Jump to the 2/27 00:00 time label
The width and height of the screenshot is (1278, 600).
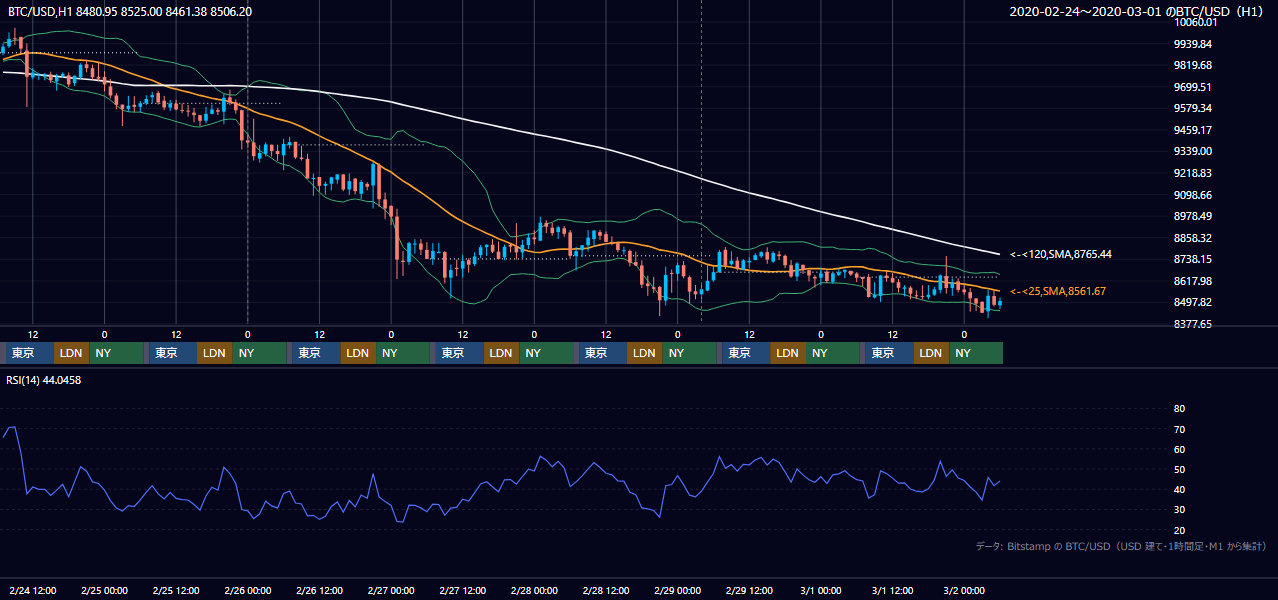(x=391, y=590)
